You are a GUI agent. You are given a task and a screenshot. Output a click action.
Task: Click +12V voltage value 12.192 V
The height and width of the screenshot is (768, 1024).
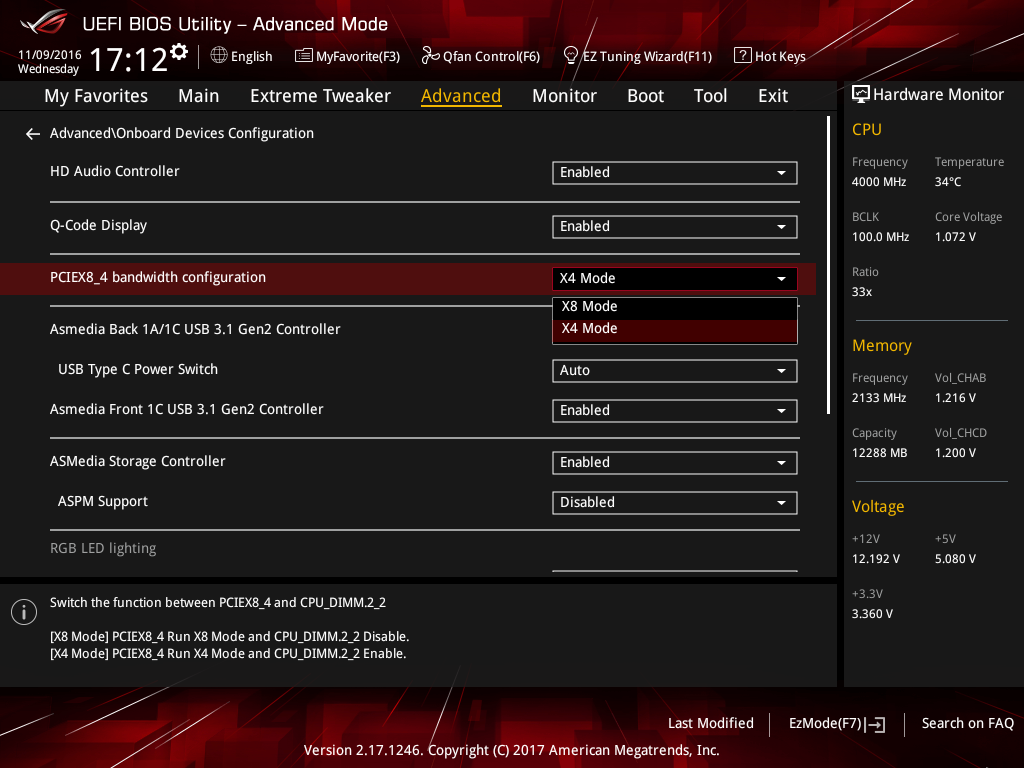(x=876, y=559)
